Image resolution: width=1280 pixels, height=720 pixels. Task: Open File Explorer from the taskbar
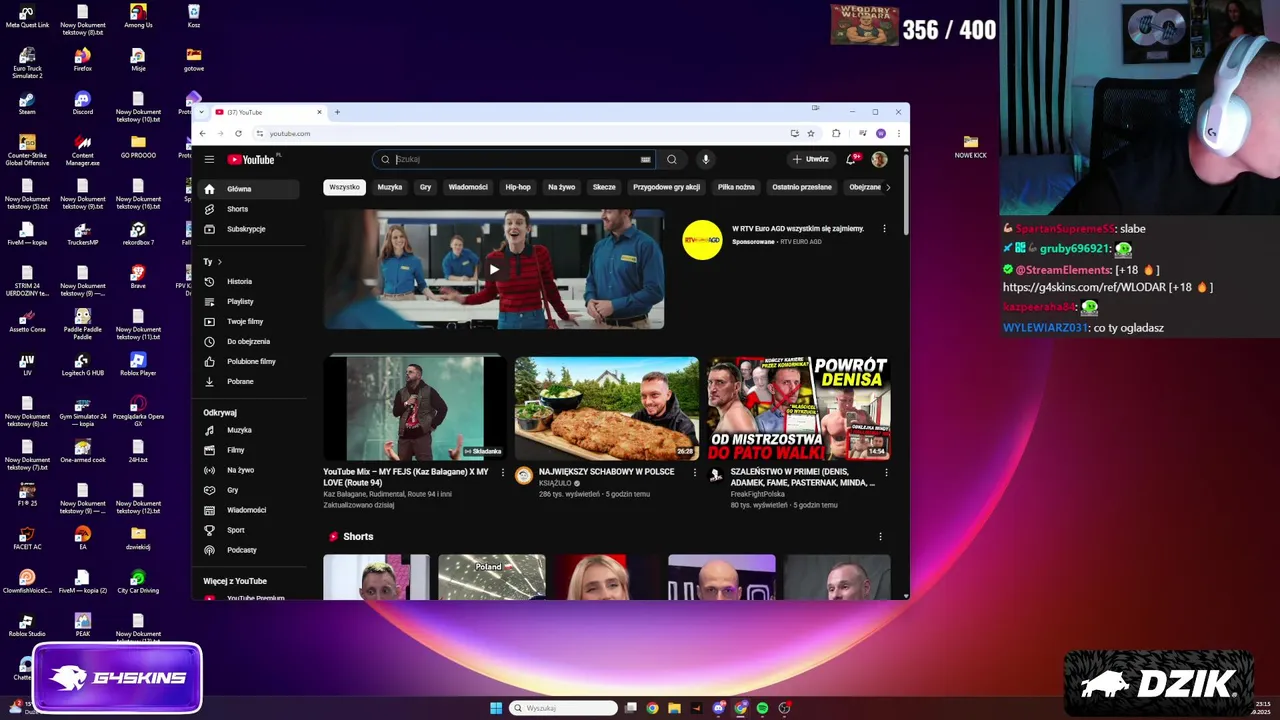[674, 708]
